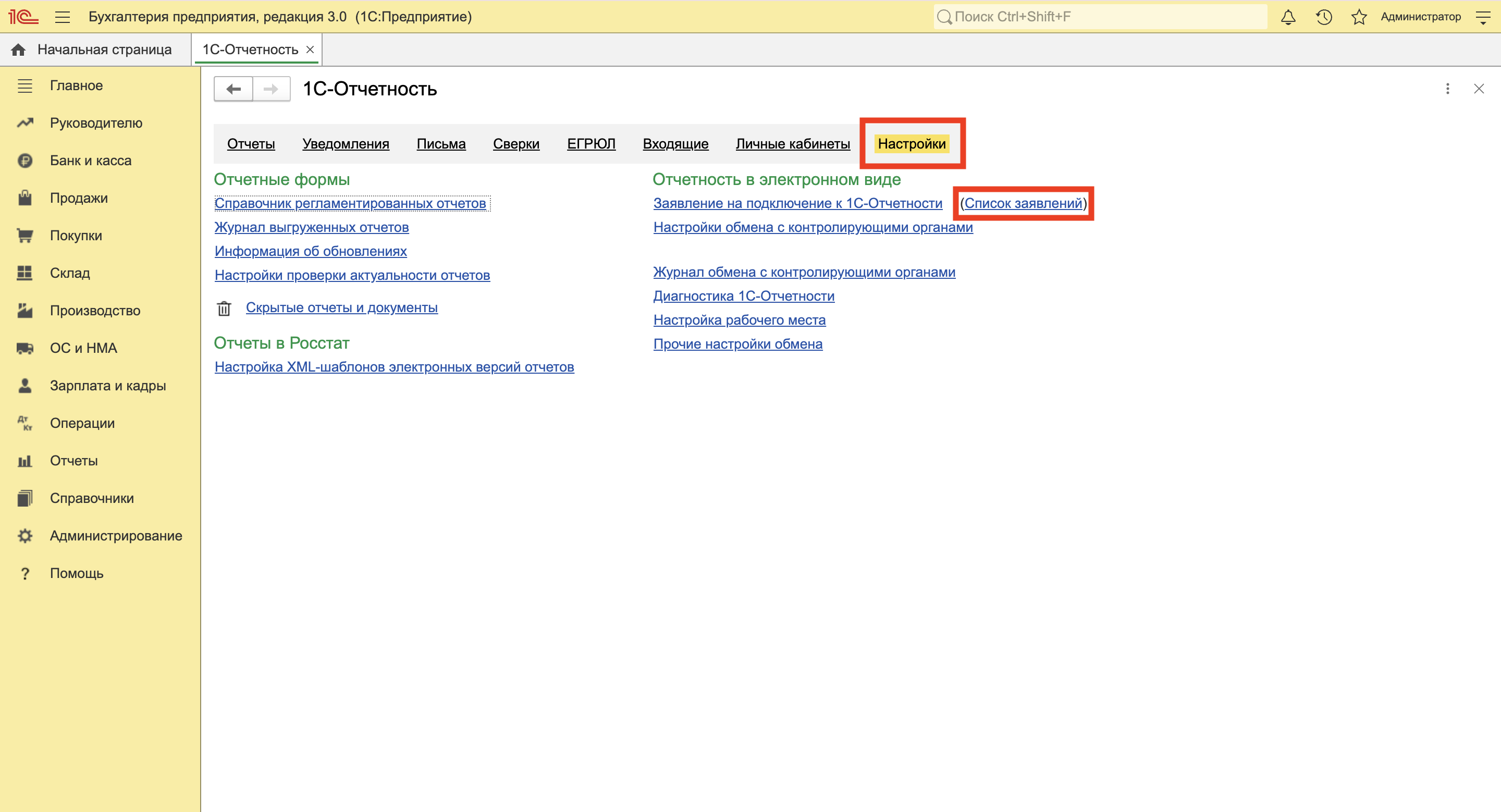Open Диагностика 1С-Отчетности link
The height and width of the screenshot is (812, 1501).
pos(744,296)
